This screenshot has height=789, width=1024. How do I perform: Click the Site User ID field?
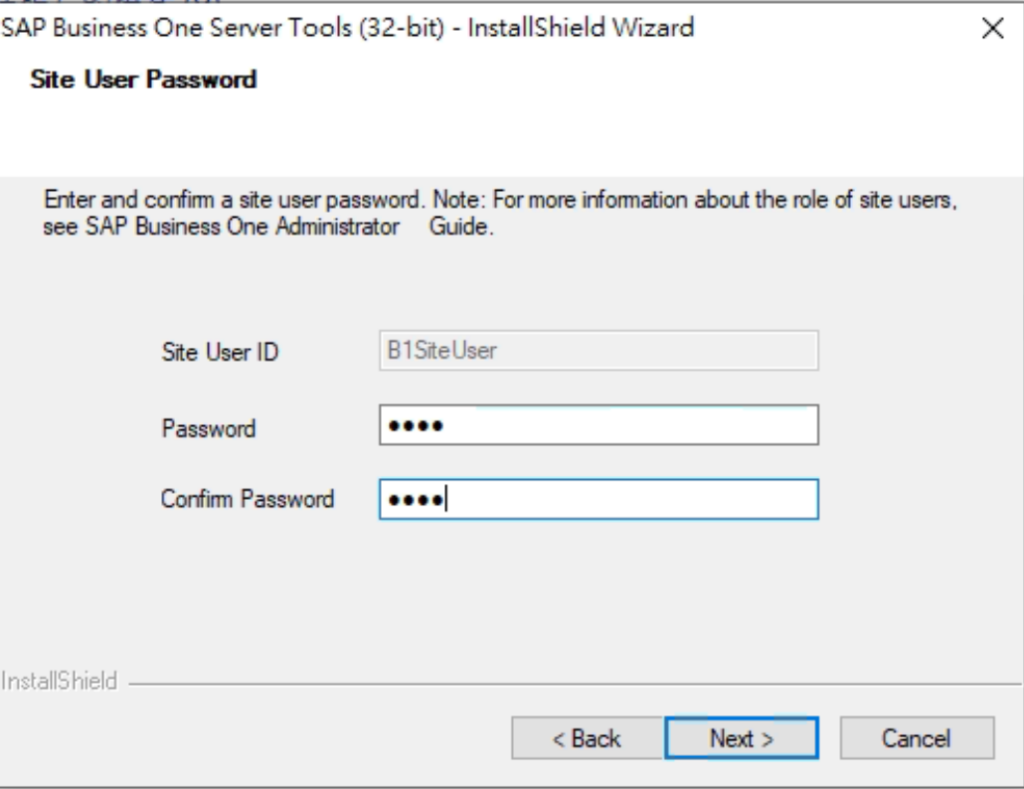click(599, 351)
